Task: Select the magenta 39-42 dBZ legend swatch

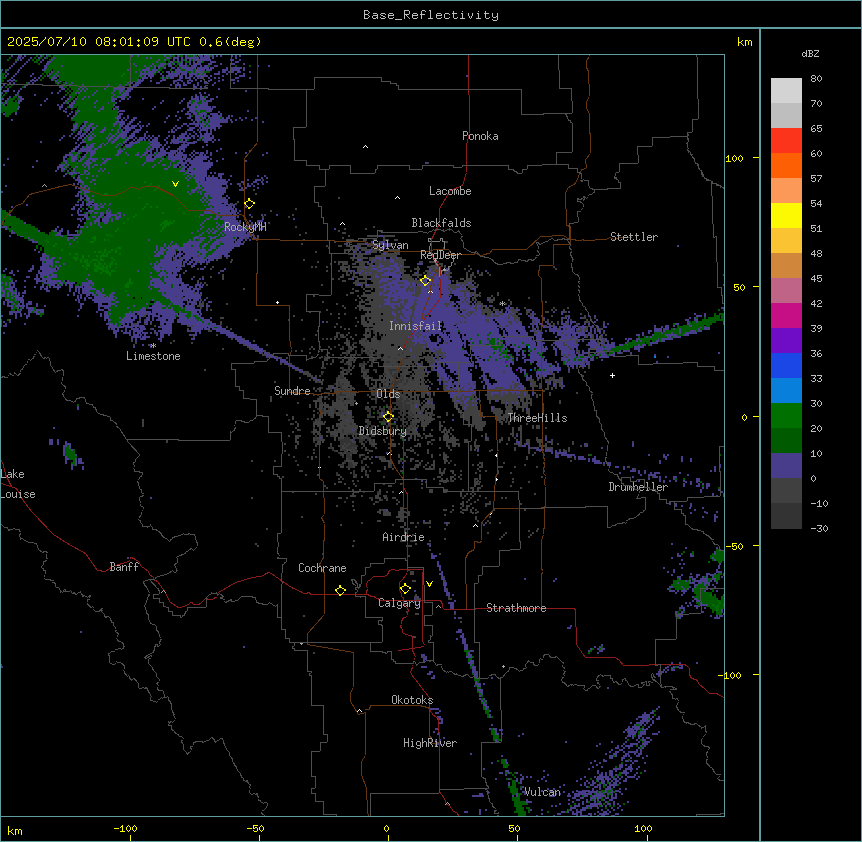Action: pos(786,315)
